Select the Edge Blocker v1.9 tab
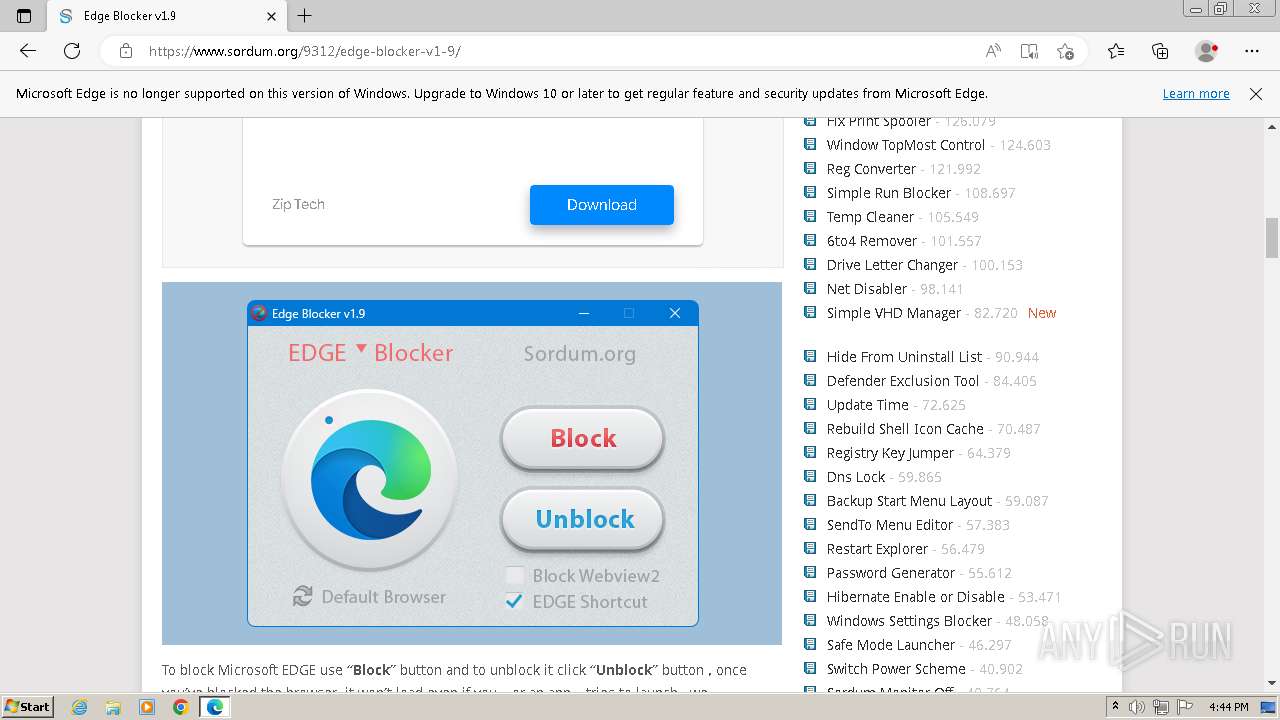The height and width of the screenshot is (720, 1280). coord(167,16)
